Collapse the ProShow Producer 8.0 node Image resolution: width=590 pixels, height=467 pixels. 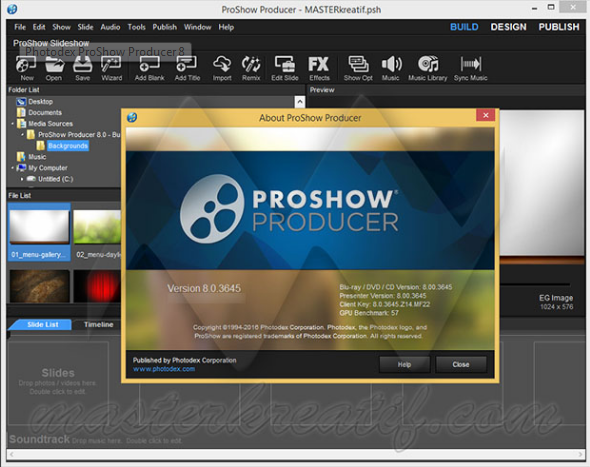click(x=22, y=134)
